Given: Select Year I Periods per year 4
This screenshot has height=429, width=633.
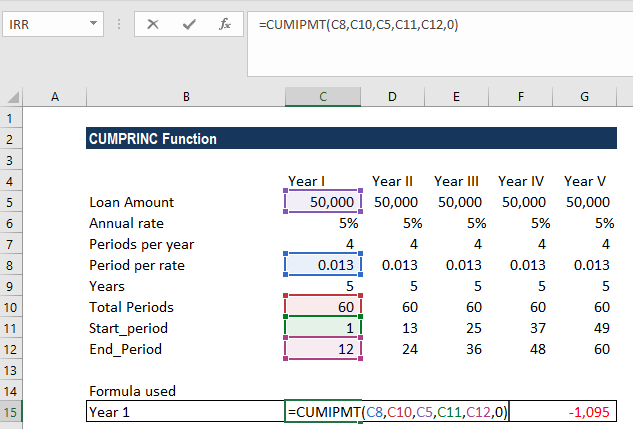Looking at the screenshot, I should pyautogui.click(x=350, y=244).
